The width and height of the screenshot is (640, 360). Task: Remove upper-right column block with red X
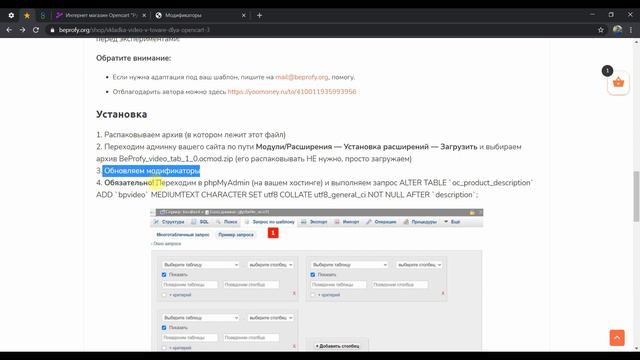pyautogui.click(x=443, y=293)
